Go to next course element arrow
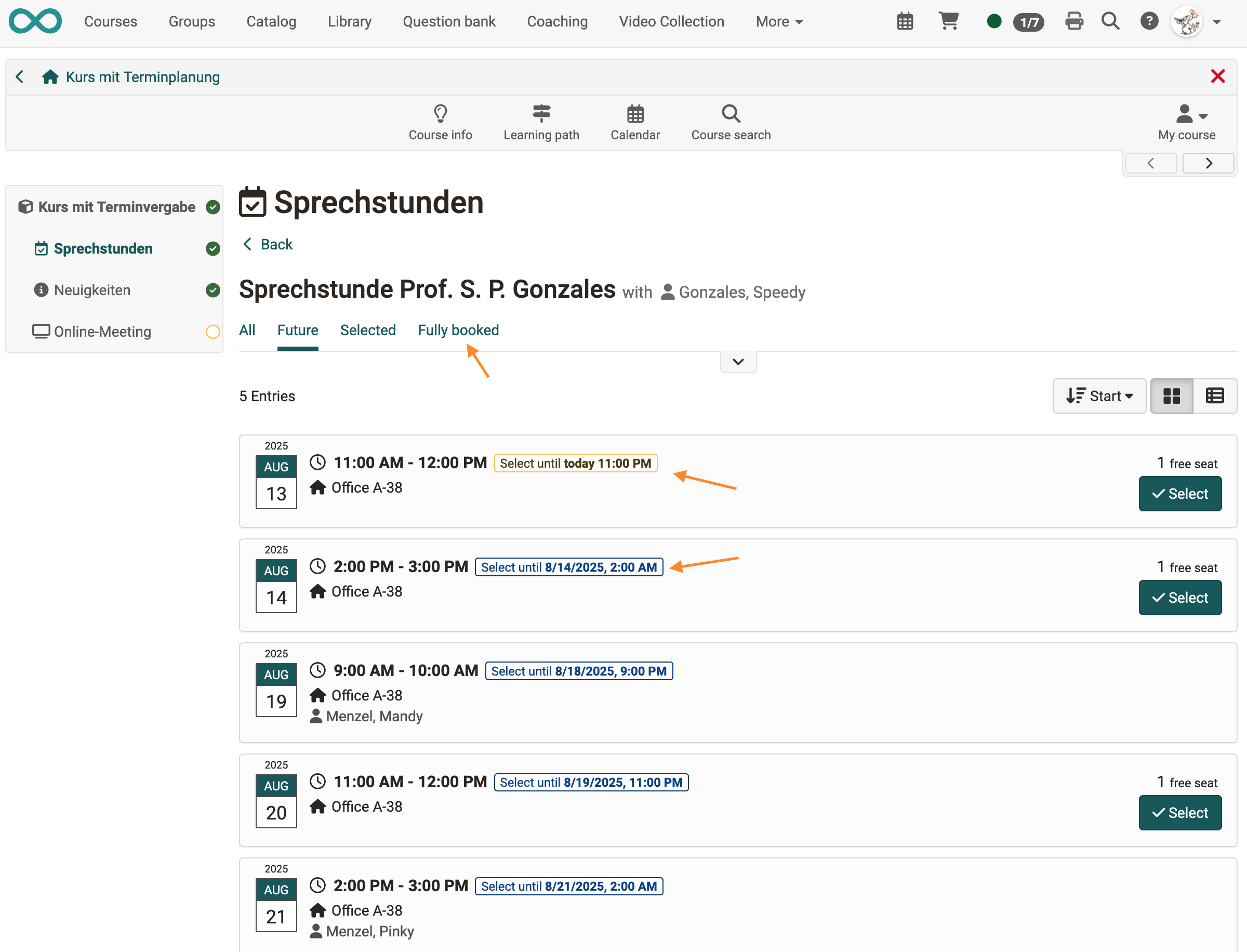The height and width of the screenshot is (952, 1247). pyautogui.click(x=1209, y=163)
